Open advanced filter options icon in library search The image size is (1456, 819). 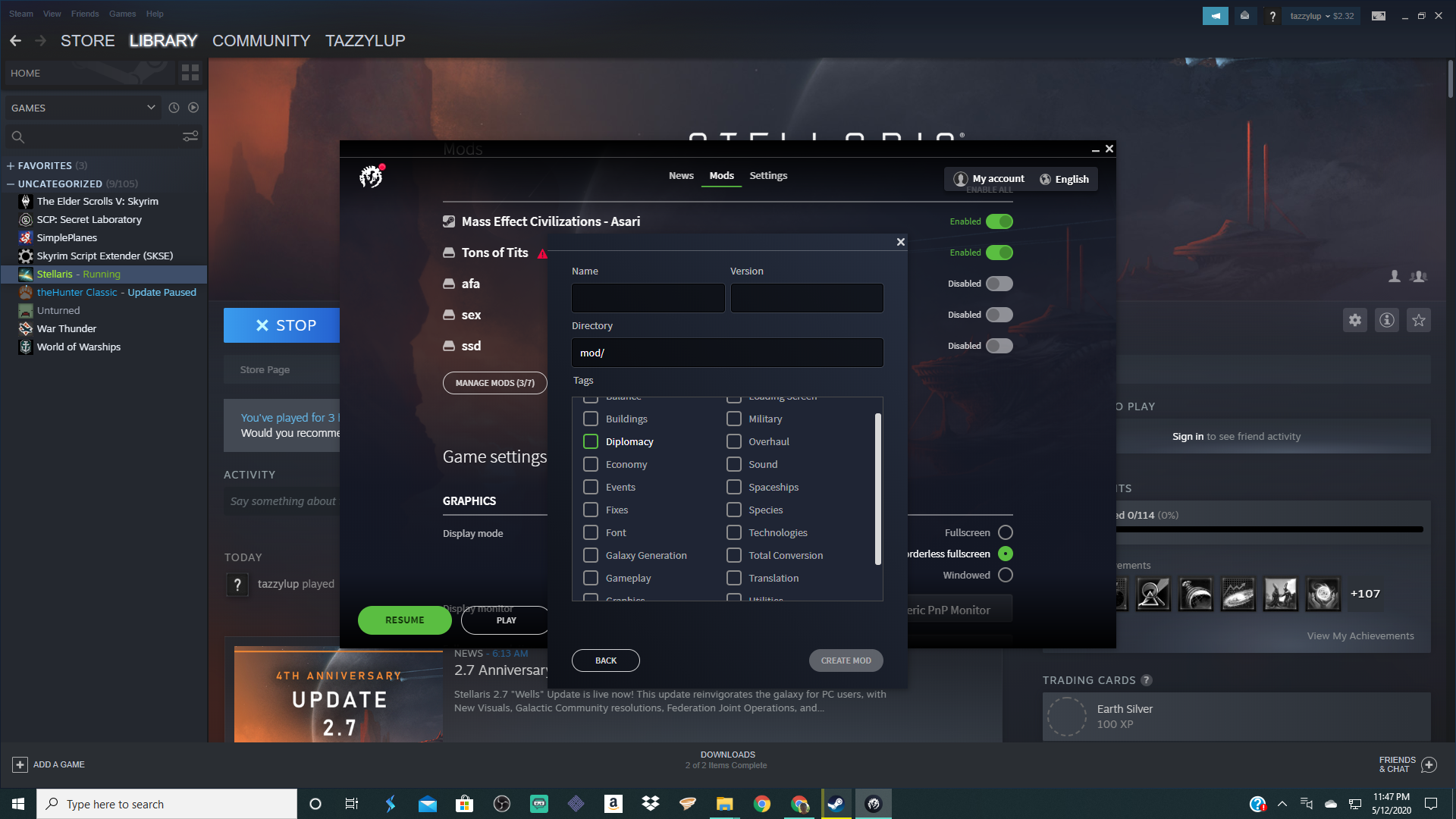pos(190,136)
